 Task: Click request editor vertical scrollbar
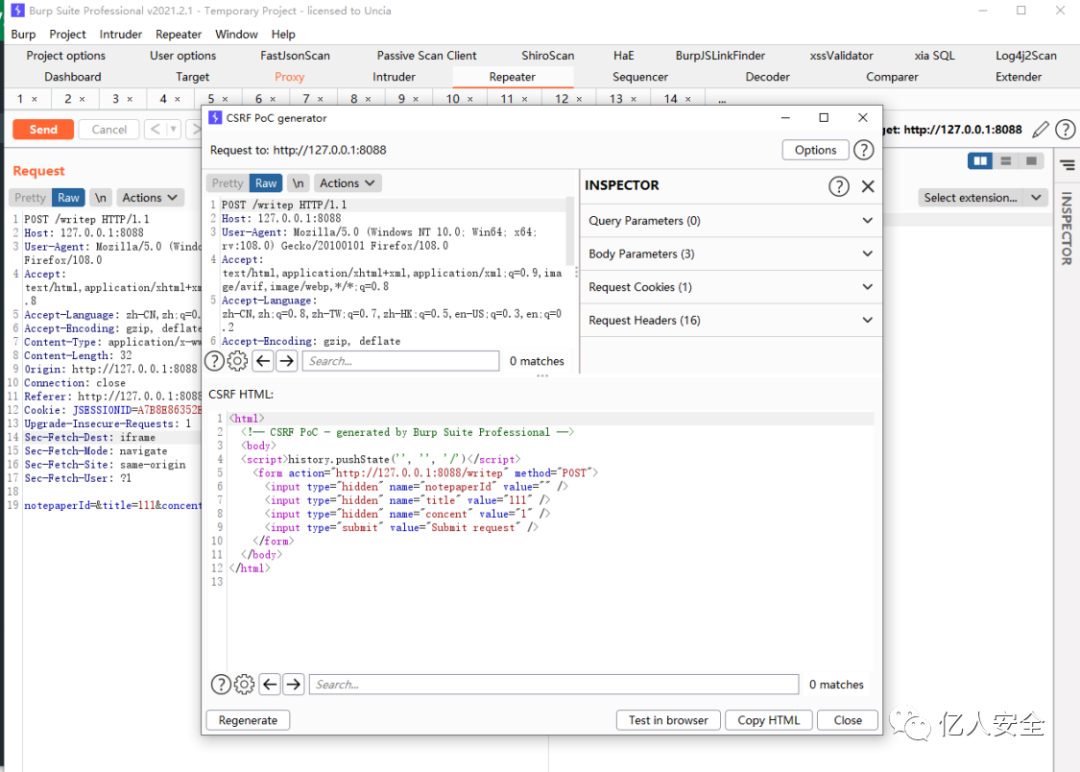pos(570,232)
